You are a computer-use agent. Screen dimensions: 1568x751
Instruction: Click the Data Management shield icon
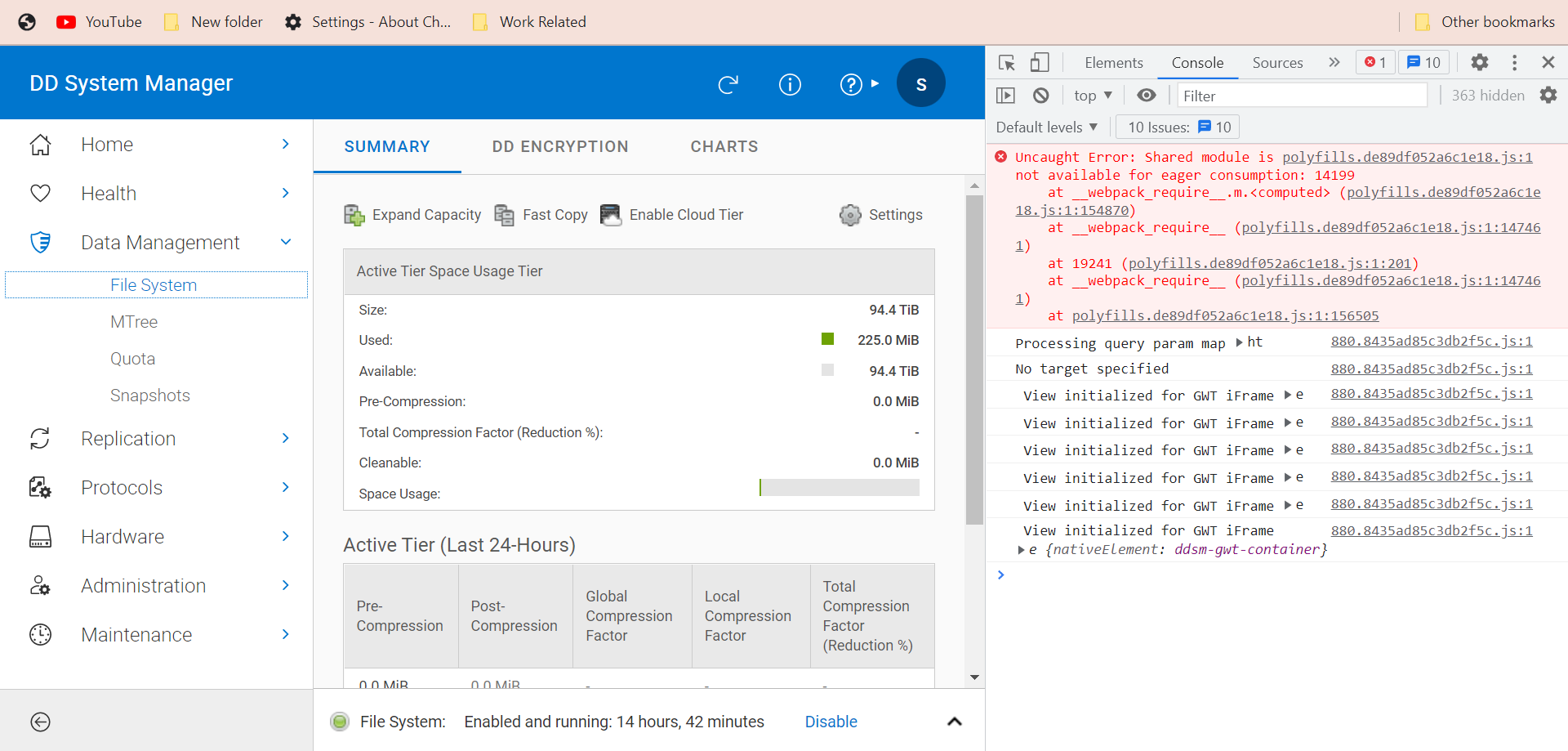pyautogui.click(x=40, y=243)
